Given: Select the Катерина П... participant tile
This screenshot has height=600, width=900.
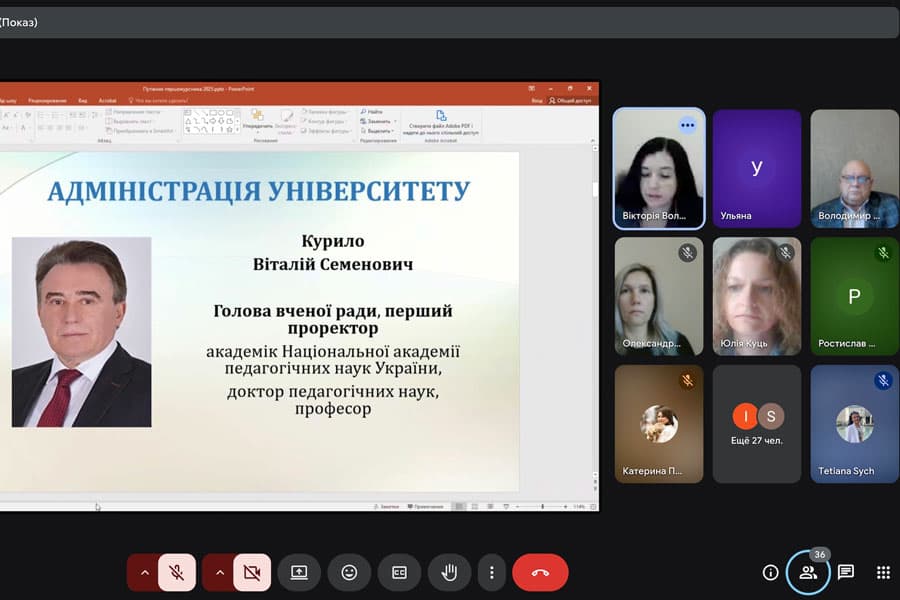Looking at the screenshot, I should 659,424.
